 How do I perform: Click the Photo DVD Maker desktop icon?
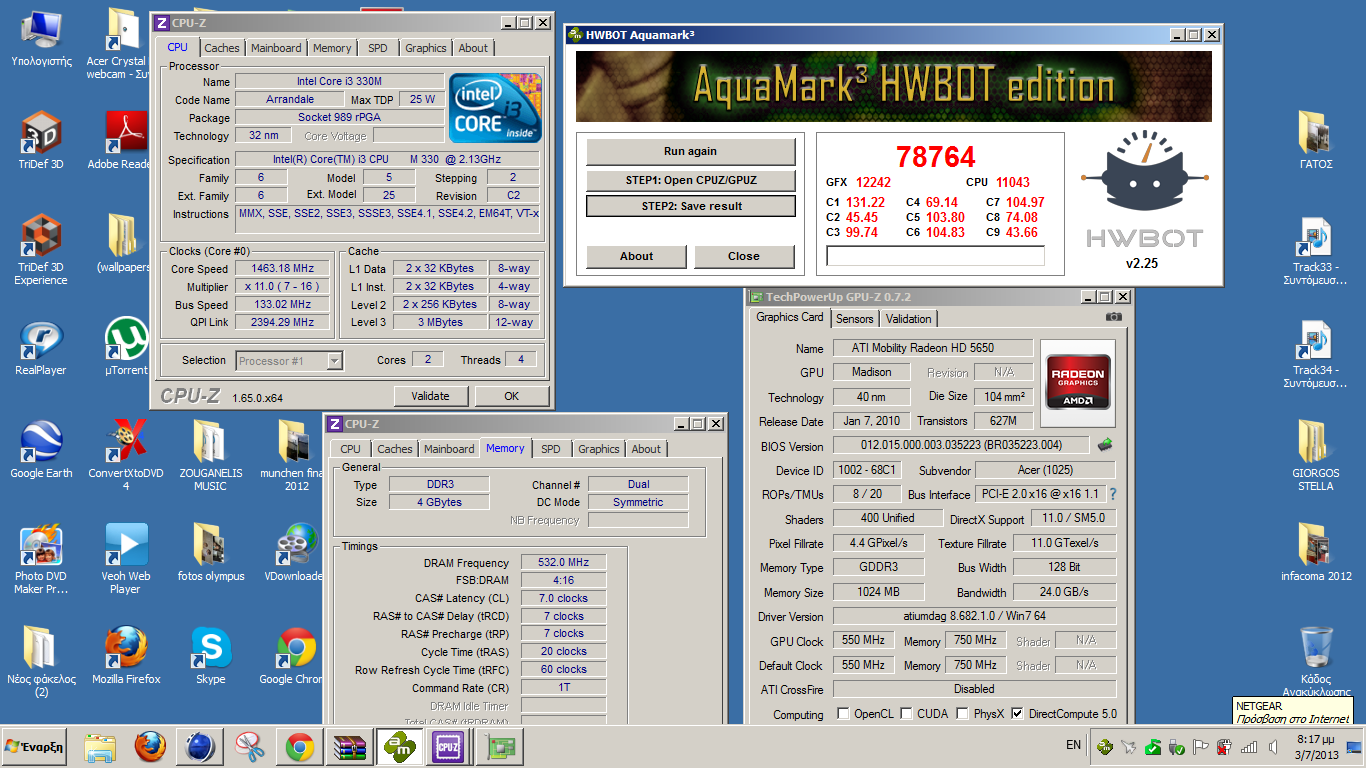(41, 559)
